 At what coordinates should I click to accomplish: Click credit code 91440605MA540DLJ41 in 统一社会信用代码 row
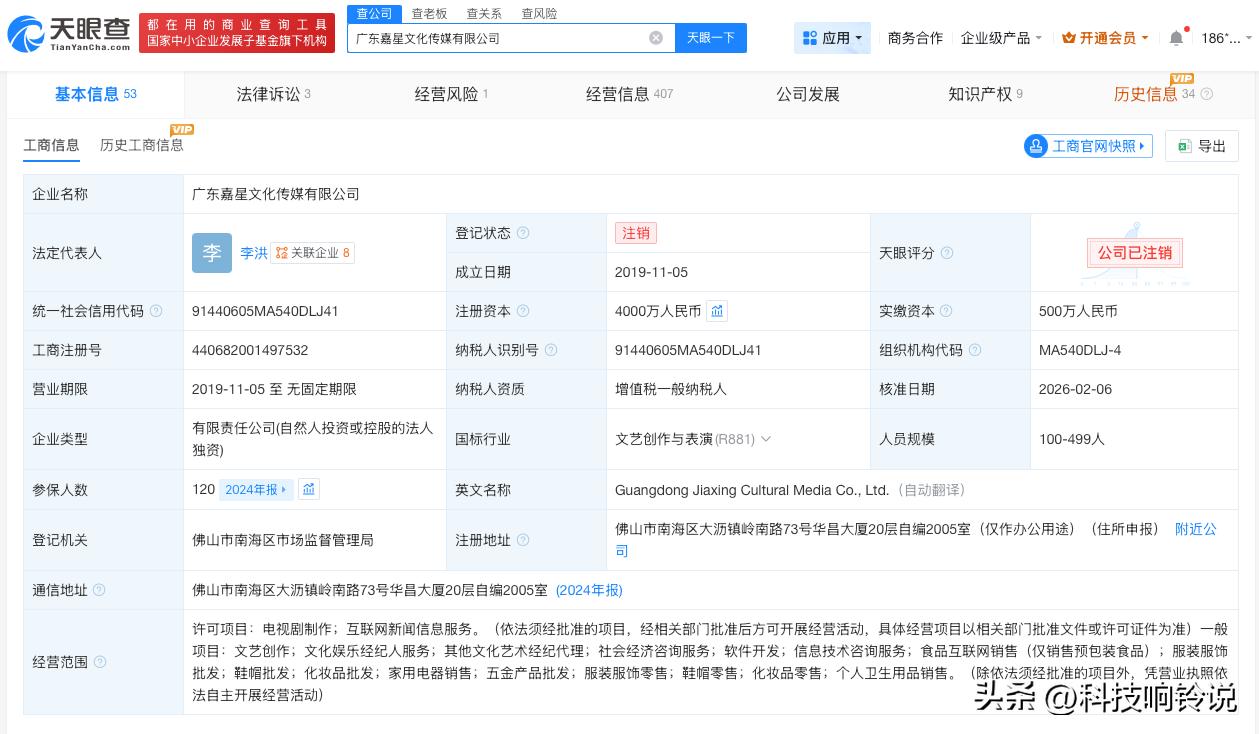265,311
